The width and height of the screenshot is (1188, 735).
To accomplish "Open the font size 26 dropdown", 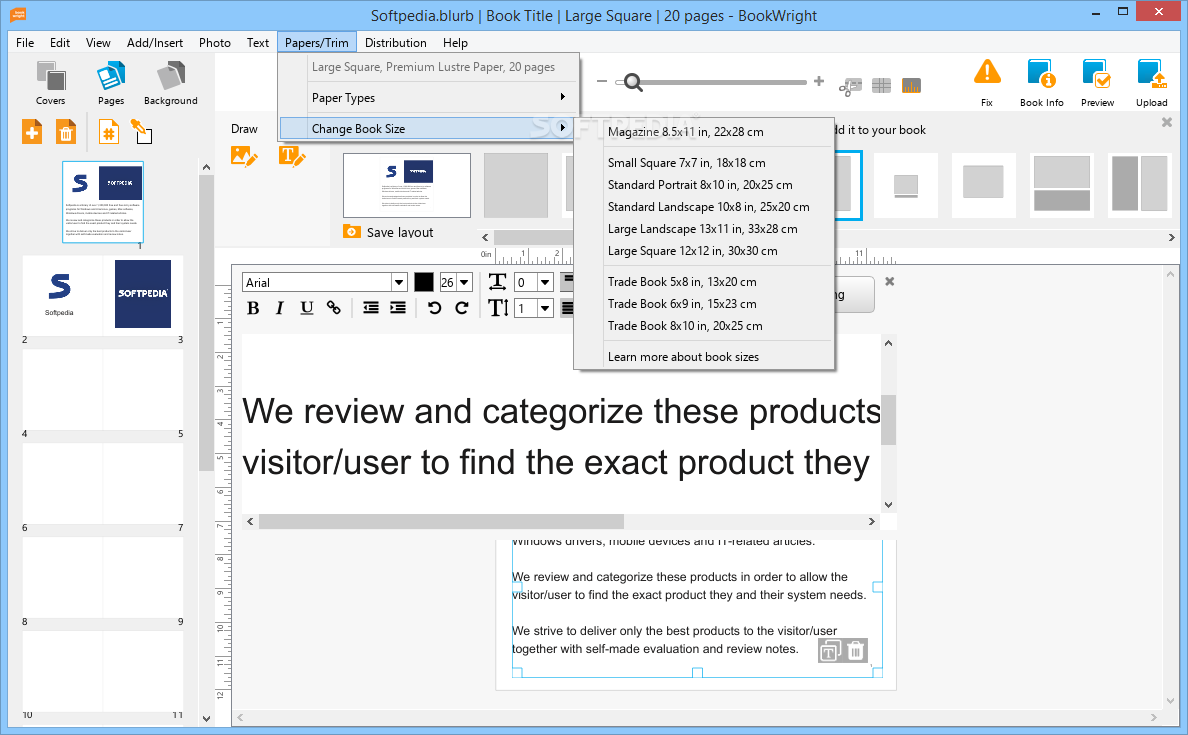I will [x=464, y=283].
